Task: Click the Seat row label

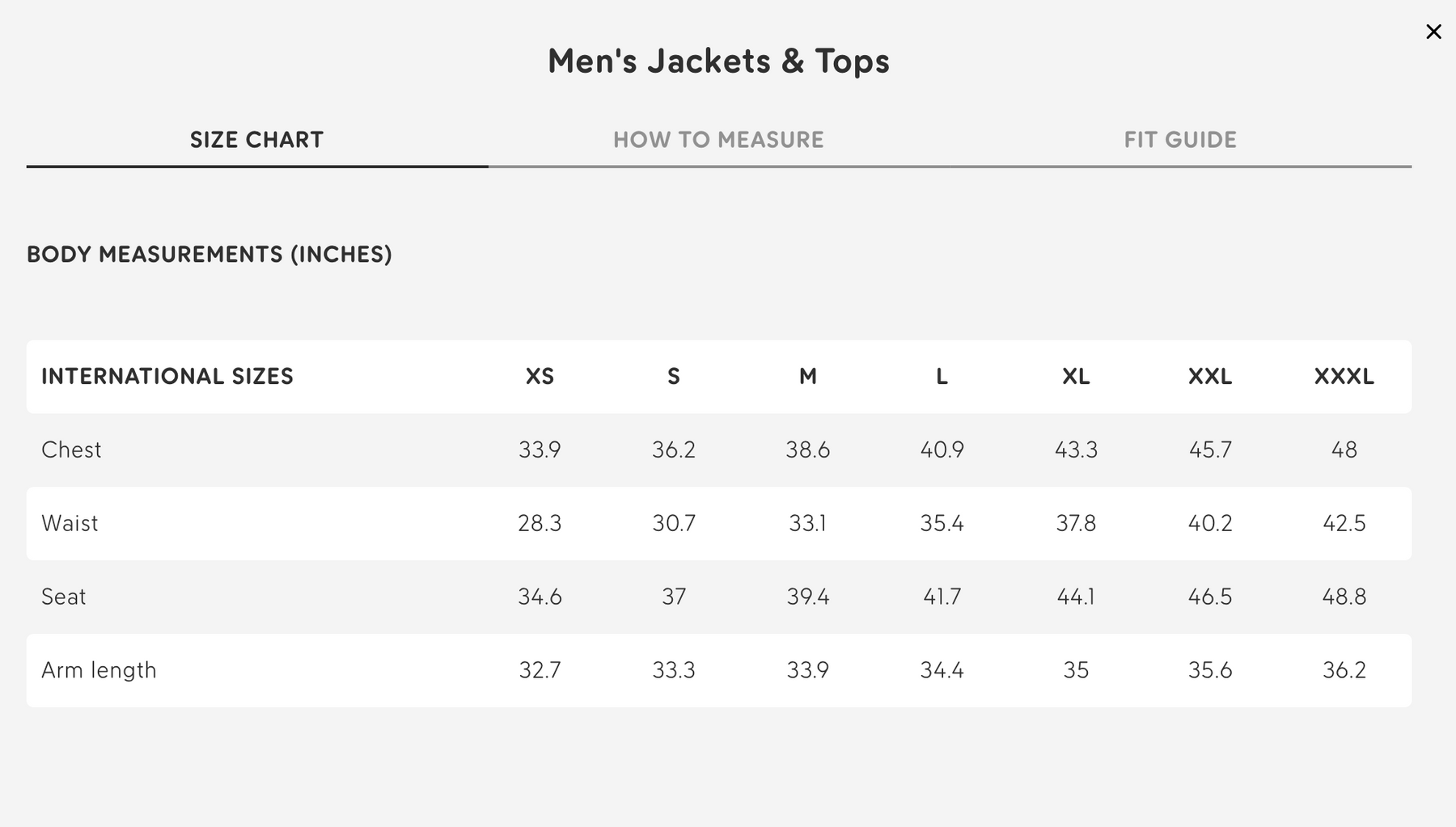Action: point(63,597)
